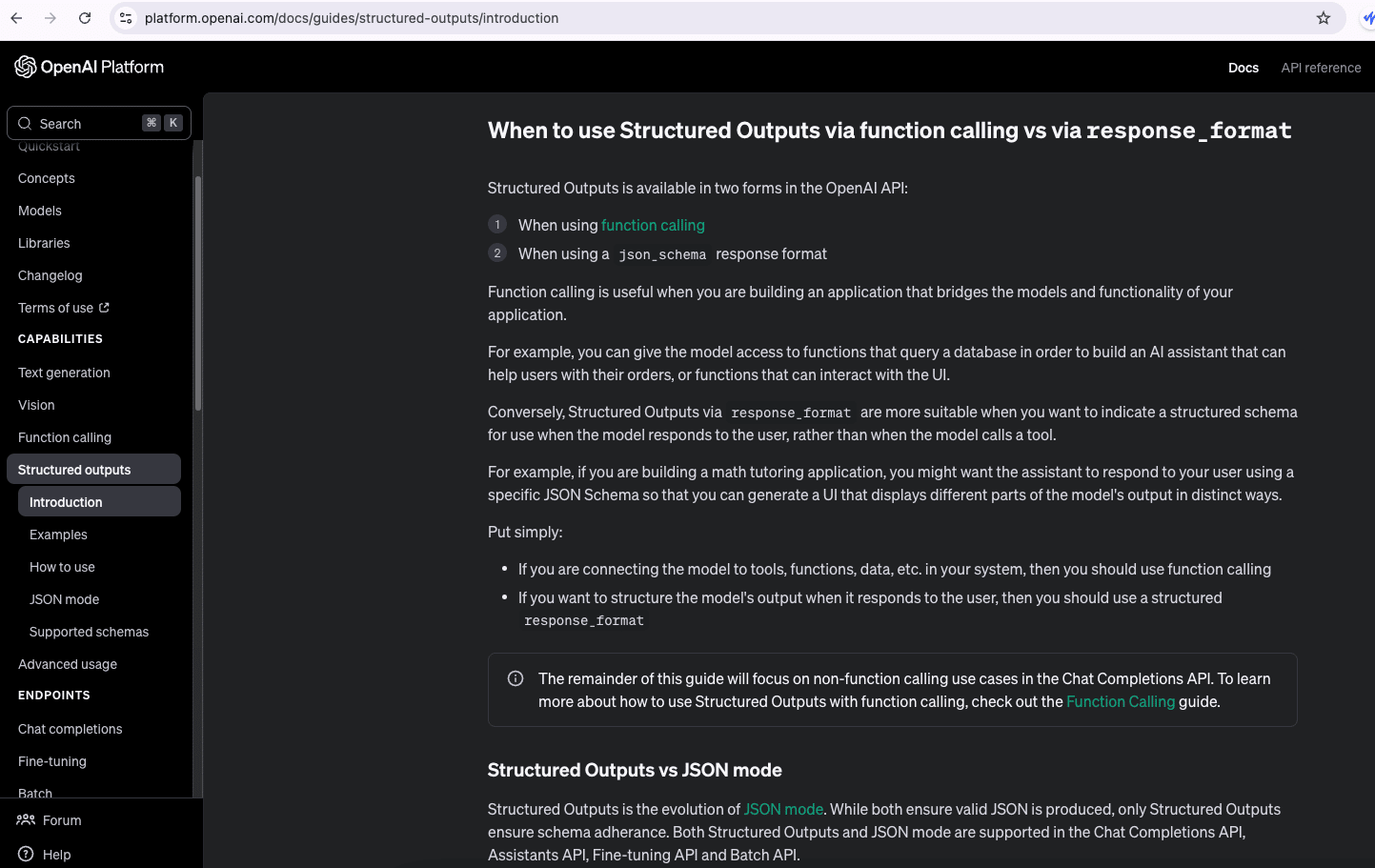
Task: Follow the 'JSON mode' green link
Action: coord(783,809)
